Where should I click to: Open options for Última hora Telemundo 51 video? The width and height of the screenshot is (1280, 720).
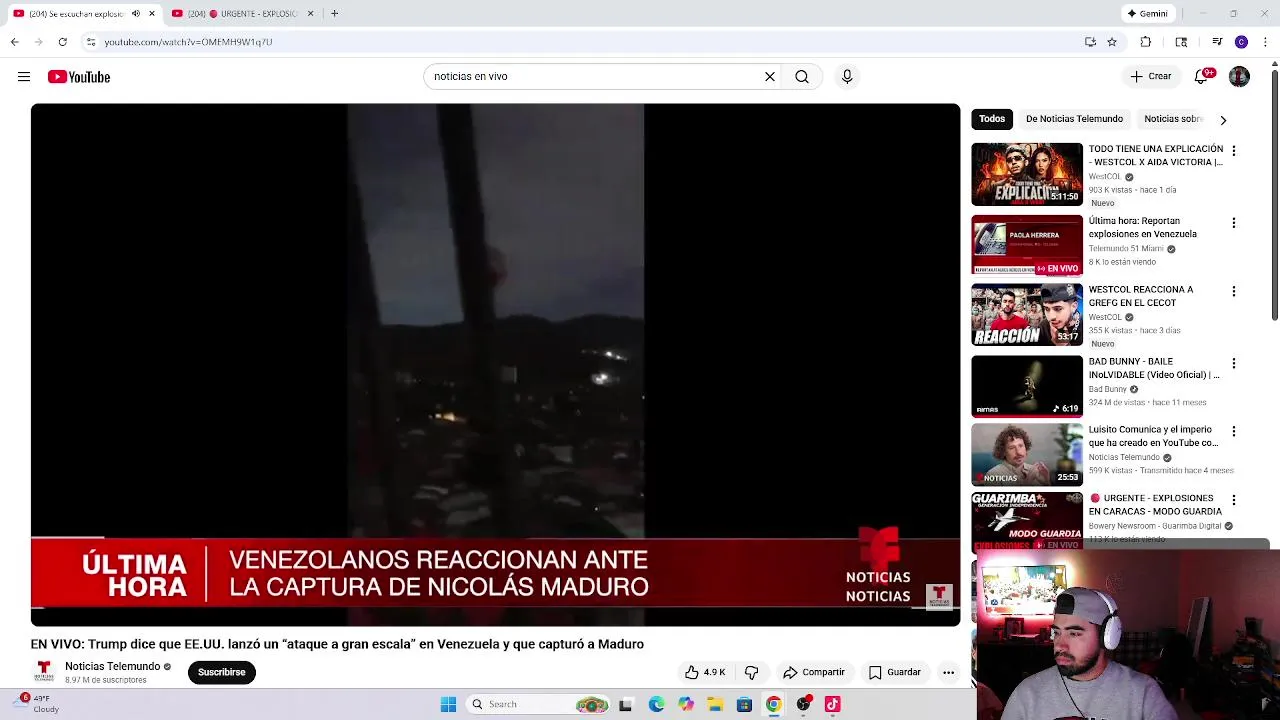[x=1233, y=223]
